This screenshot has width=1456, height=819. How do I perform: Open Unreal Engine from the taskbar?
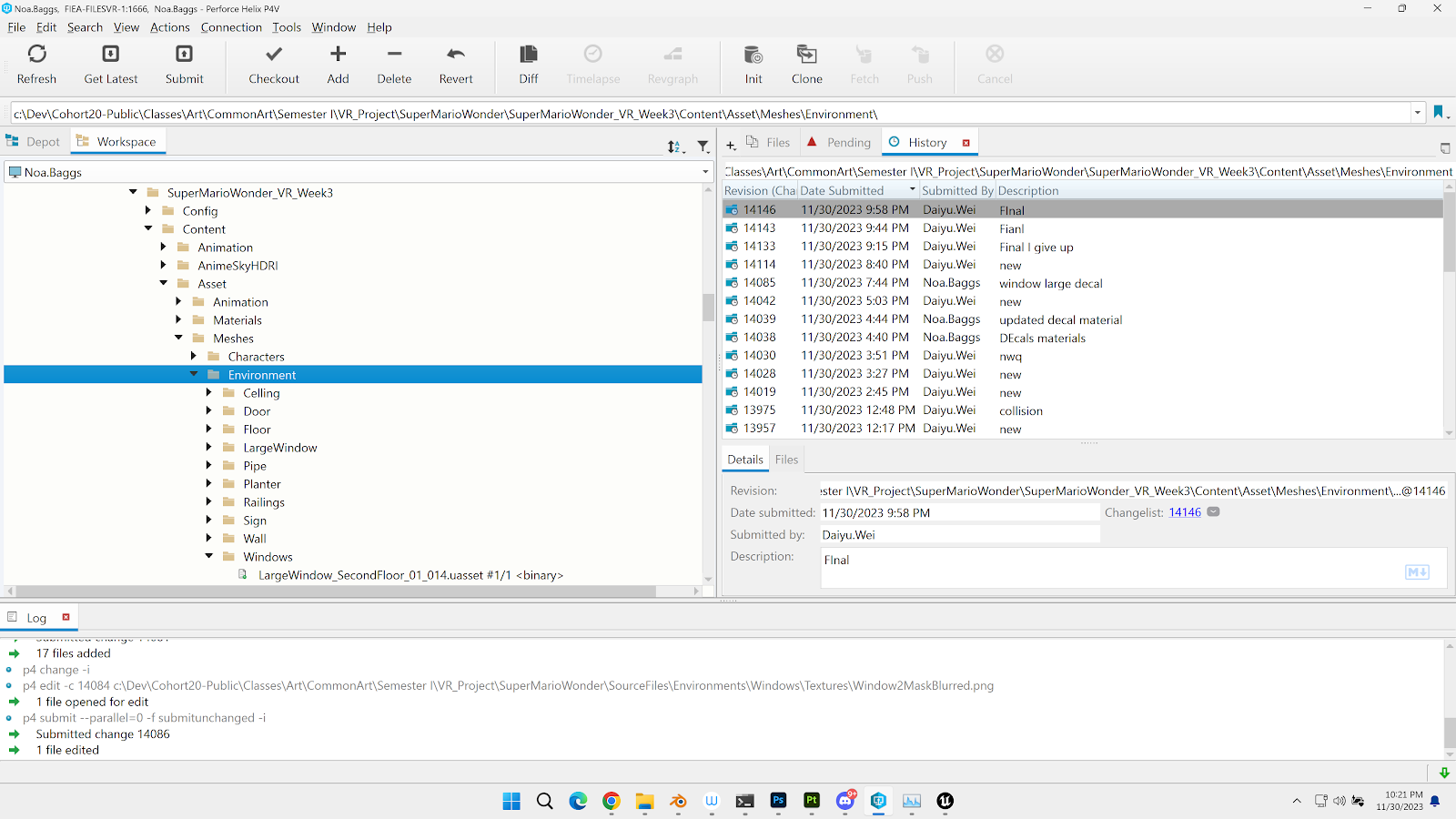[945, 801]
